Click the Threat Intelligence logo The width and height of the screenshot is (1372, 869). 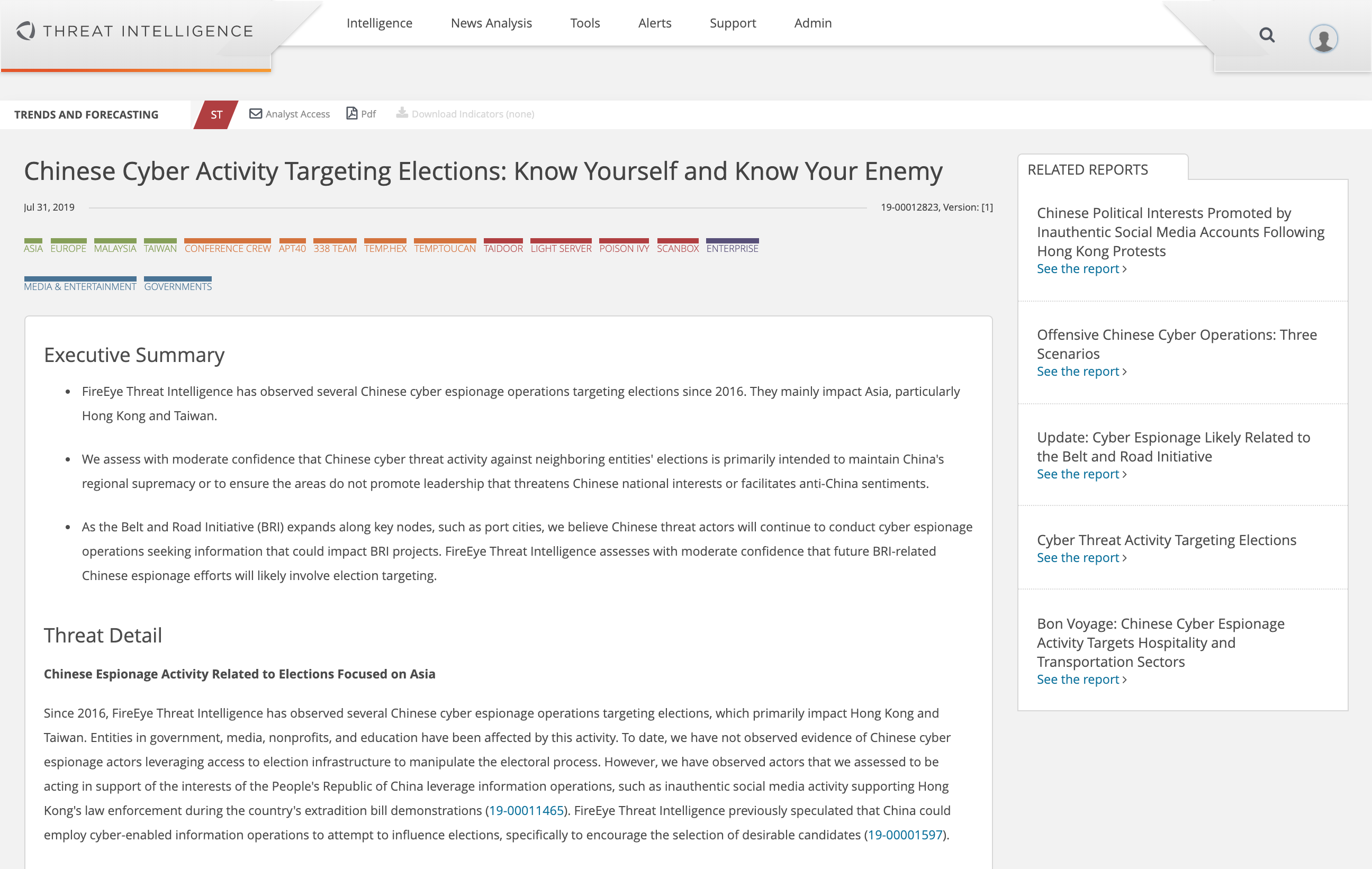coord(134,31)
